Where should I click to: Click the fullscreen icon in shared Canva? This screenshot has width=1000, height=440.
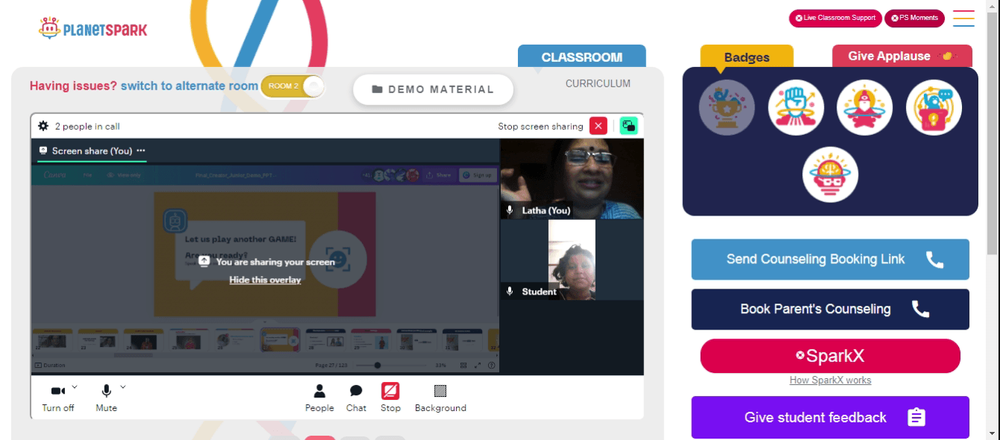tap(478, 365)
